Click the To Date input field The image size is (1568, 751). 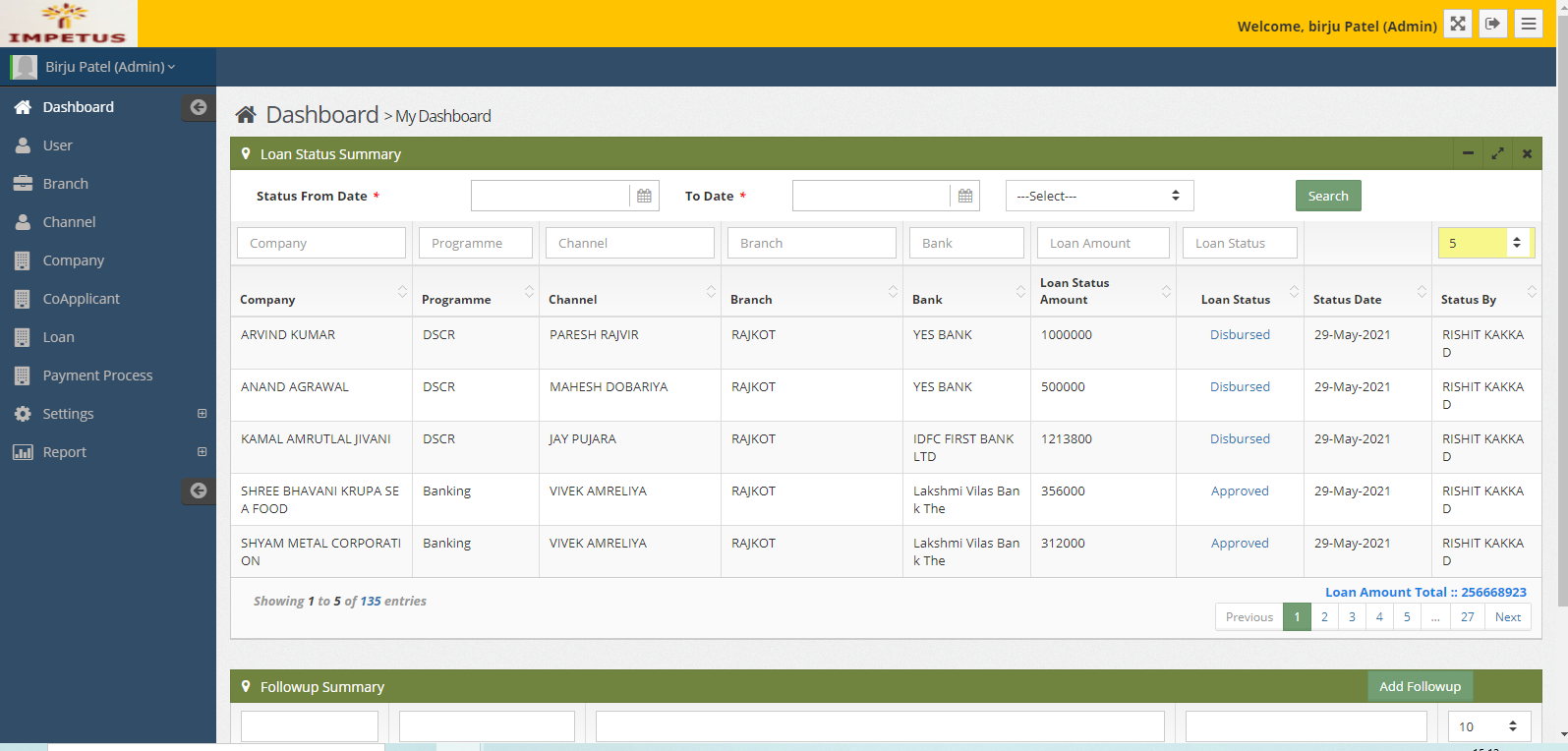coord(872,196)
